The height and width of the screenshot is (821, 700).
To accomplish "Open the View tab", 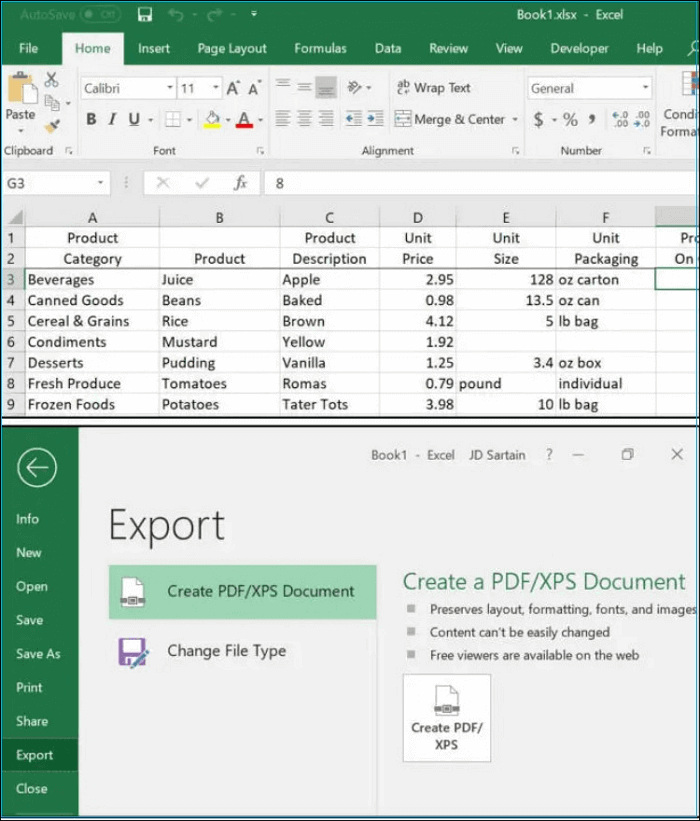I will tap(509, 49).
